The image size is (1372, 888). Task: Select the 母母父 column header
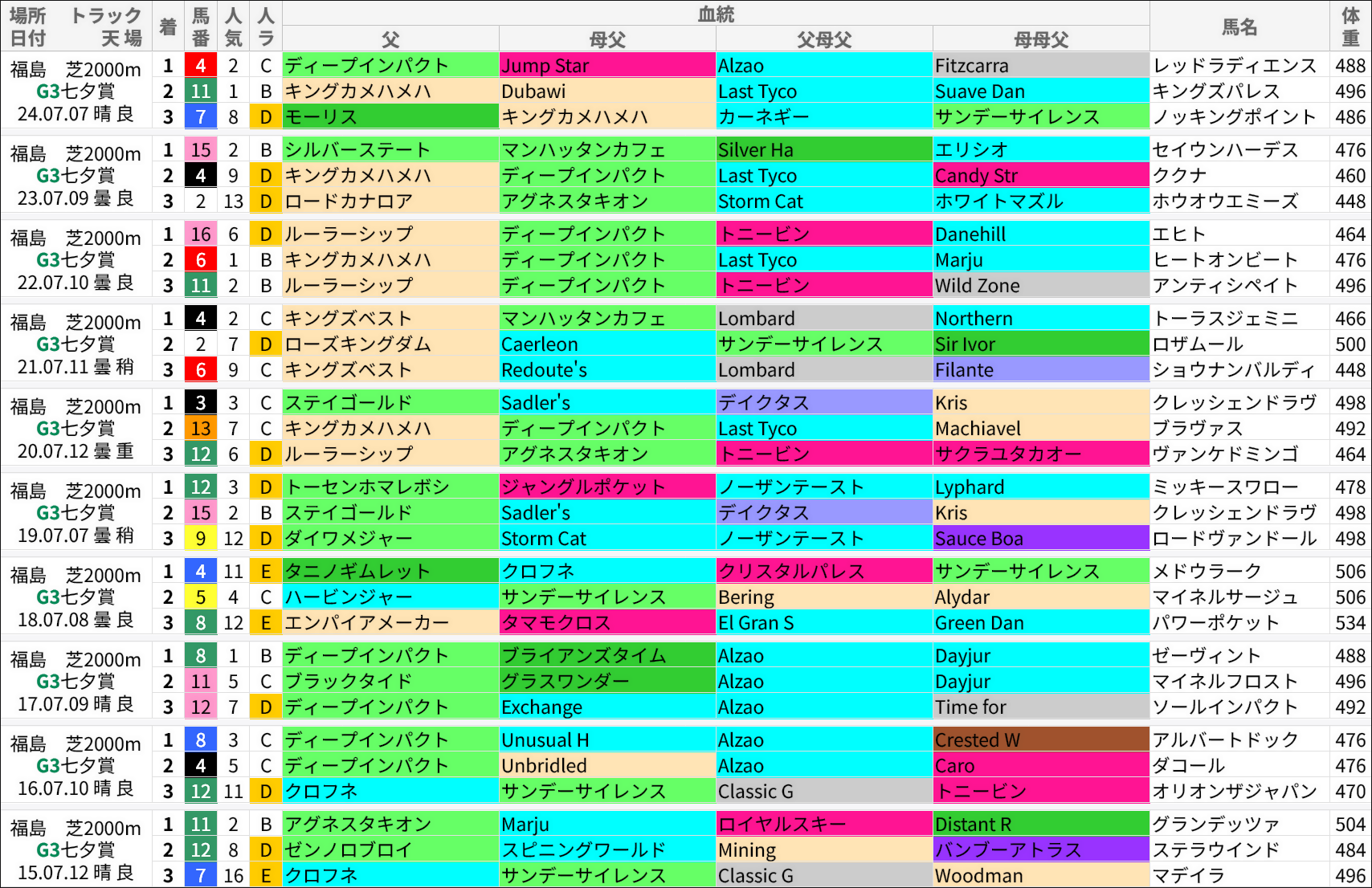point(1040,39)
